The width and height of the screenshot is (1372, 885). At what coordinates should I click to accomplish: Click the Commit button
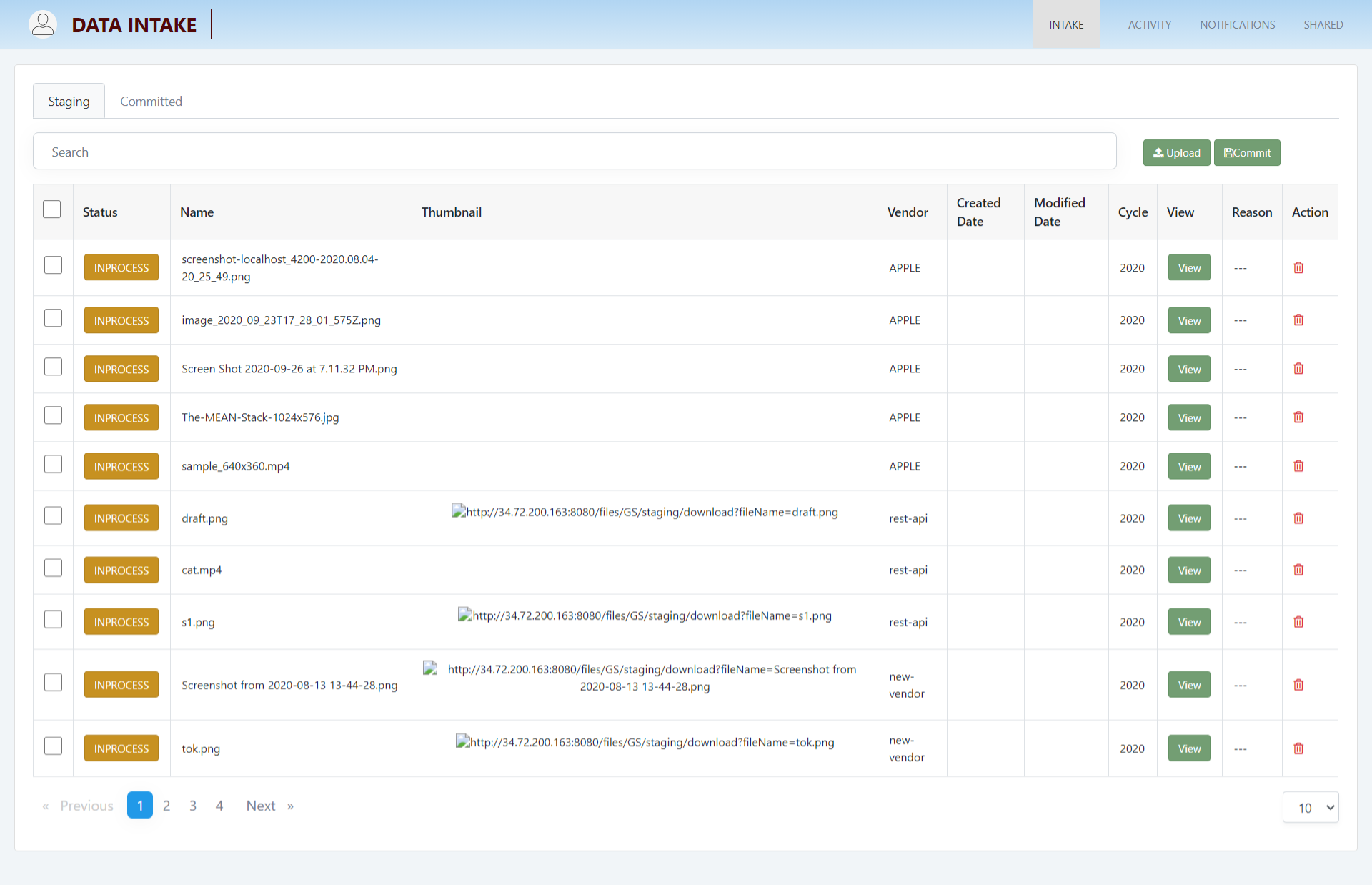[1246, 153]
